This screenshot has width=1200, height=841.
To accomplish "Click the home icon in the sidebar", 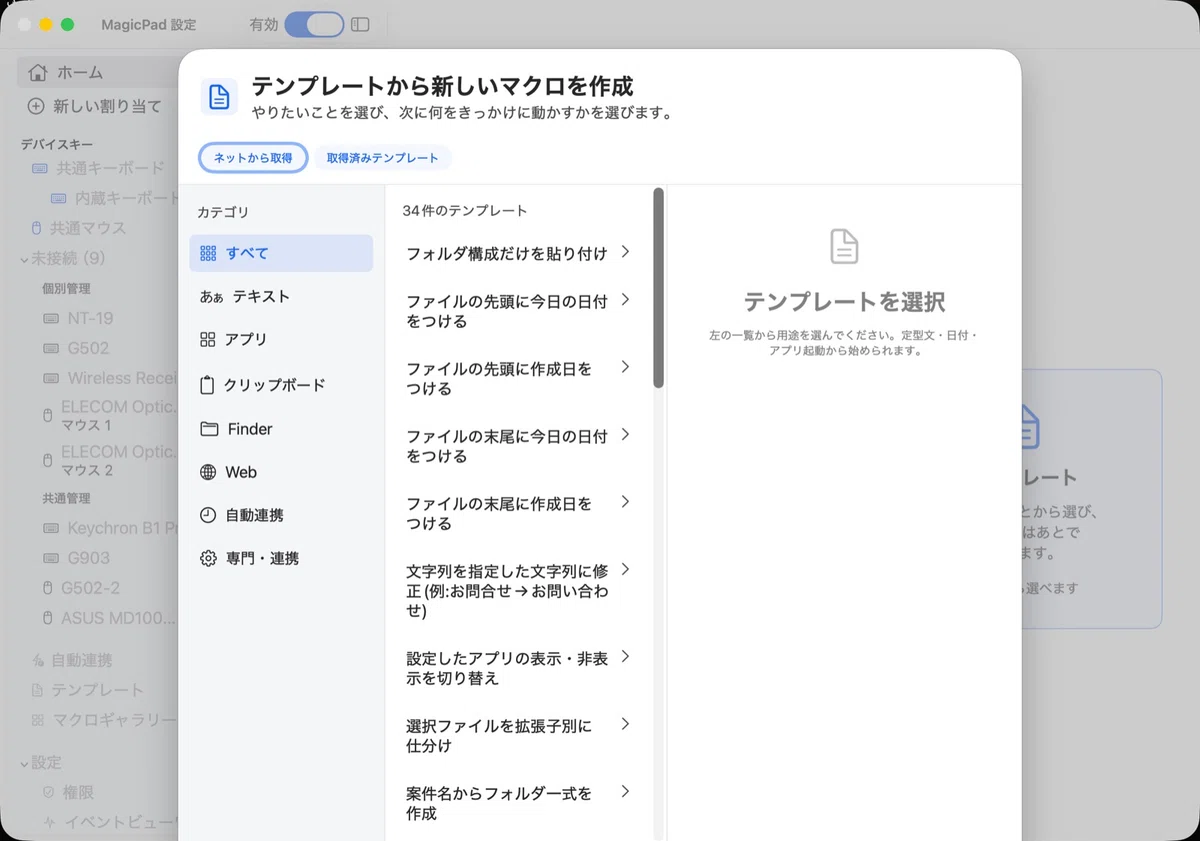I will click(38, 72).
